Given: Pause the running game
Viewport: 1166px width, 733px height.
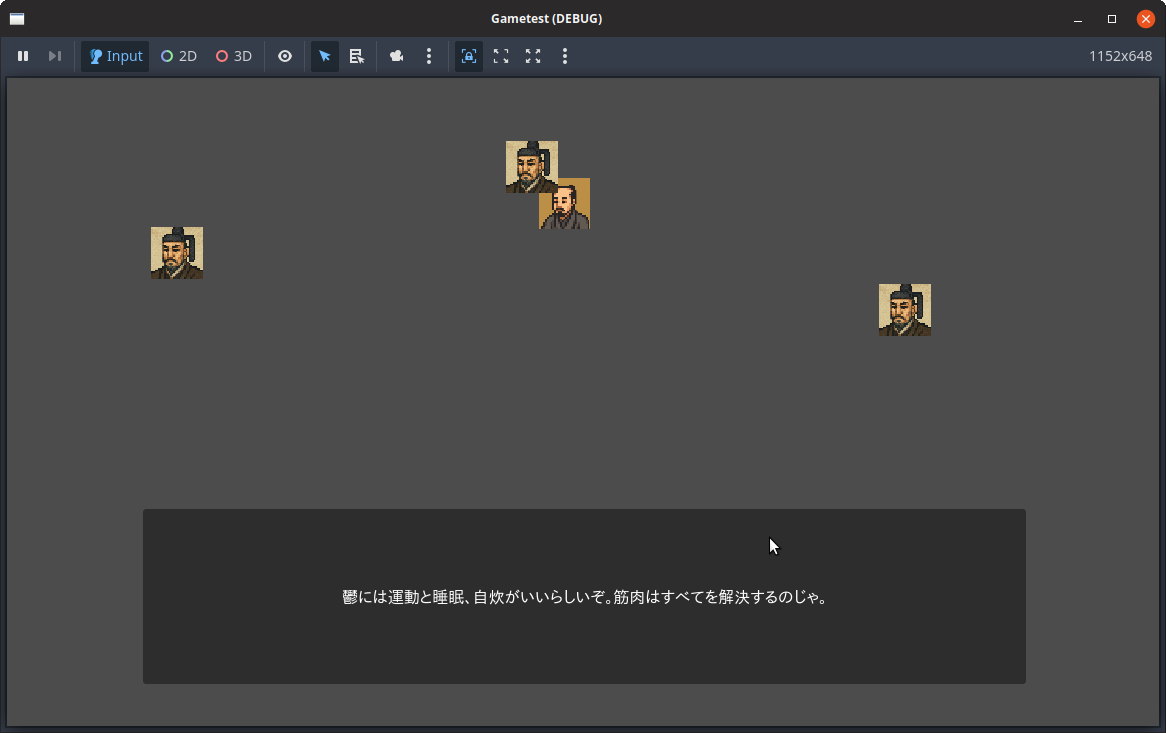Looking at the screenshot, I should [23, 56].
